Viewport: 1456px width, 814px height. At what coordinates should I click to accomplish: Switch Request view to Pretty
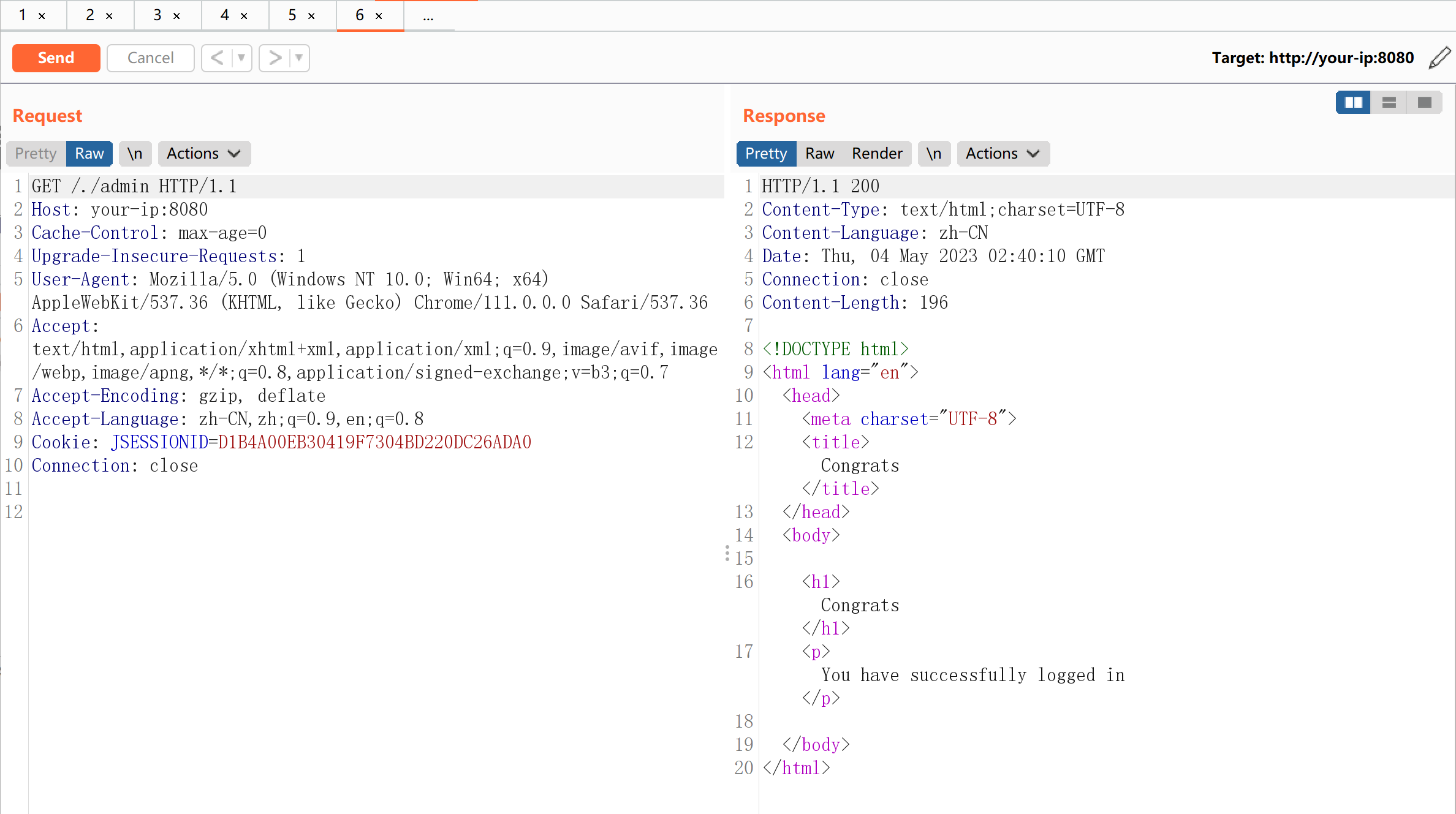[x=36, y=154]
